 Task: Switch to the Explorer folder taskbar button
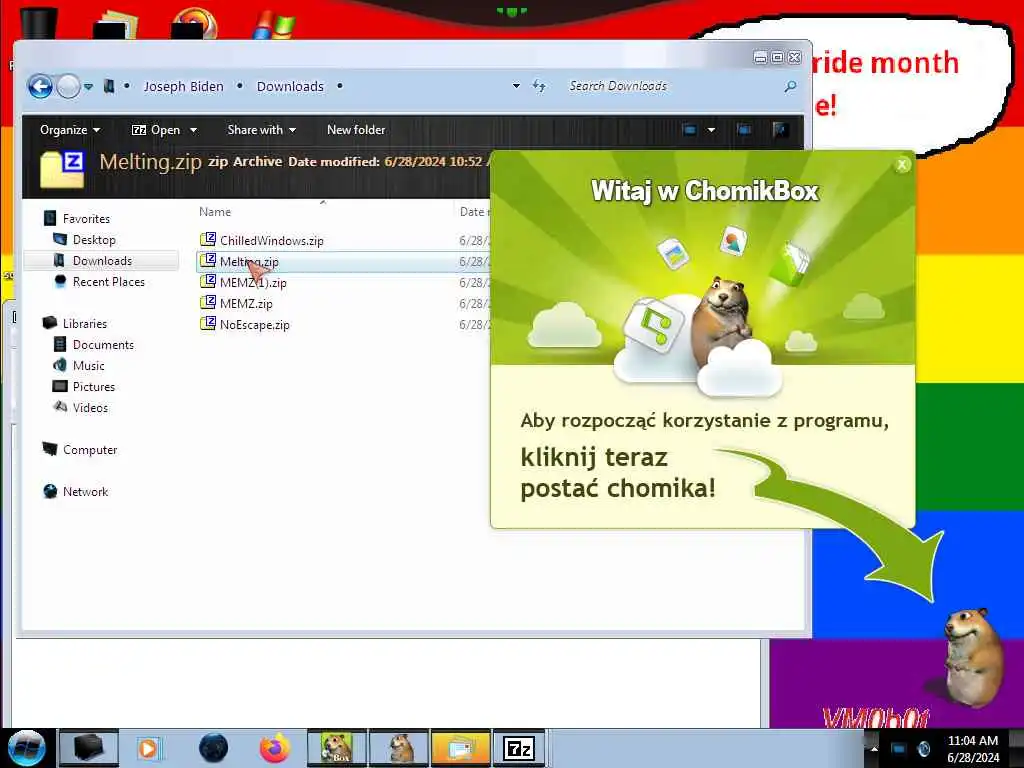(461, 748)
